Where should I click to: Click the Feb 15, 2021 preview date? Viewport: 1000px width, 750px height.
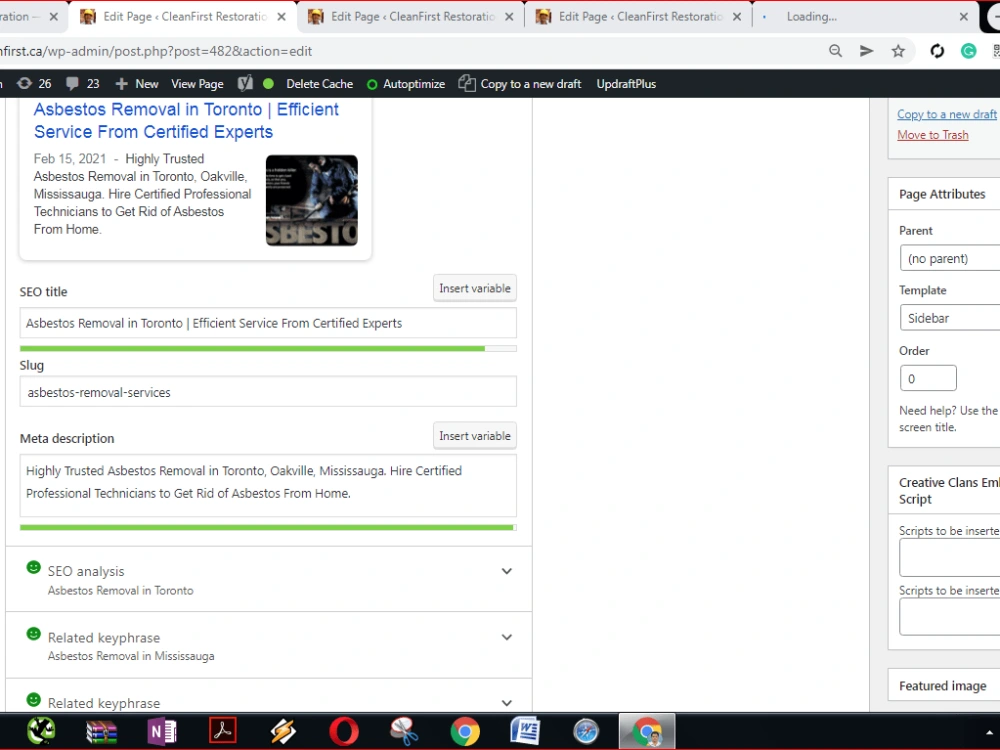[x=70, y=159]
